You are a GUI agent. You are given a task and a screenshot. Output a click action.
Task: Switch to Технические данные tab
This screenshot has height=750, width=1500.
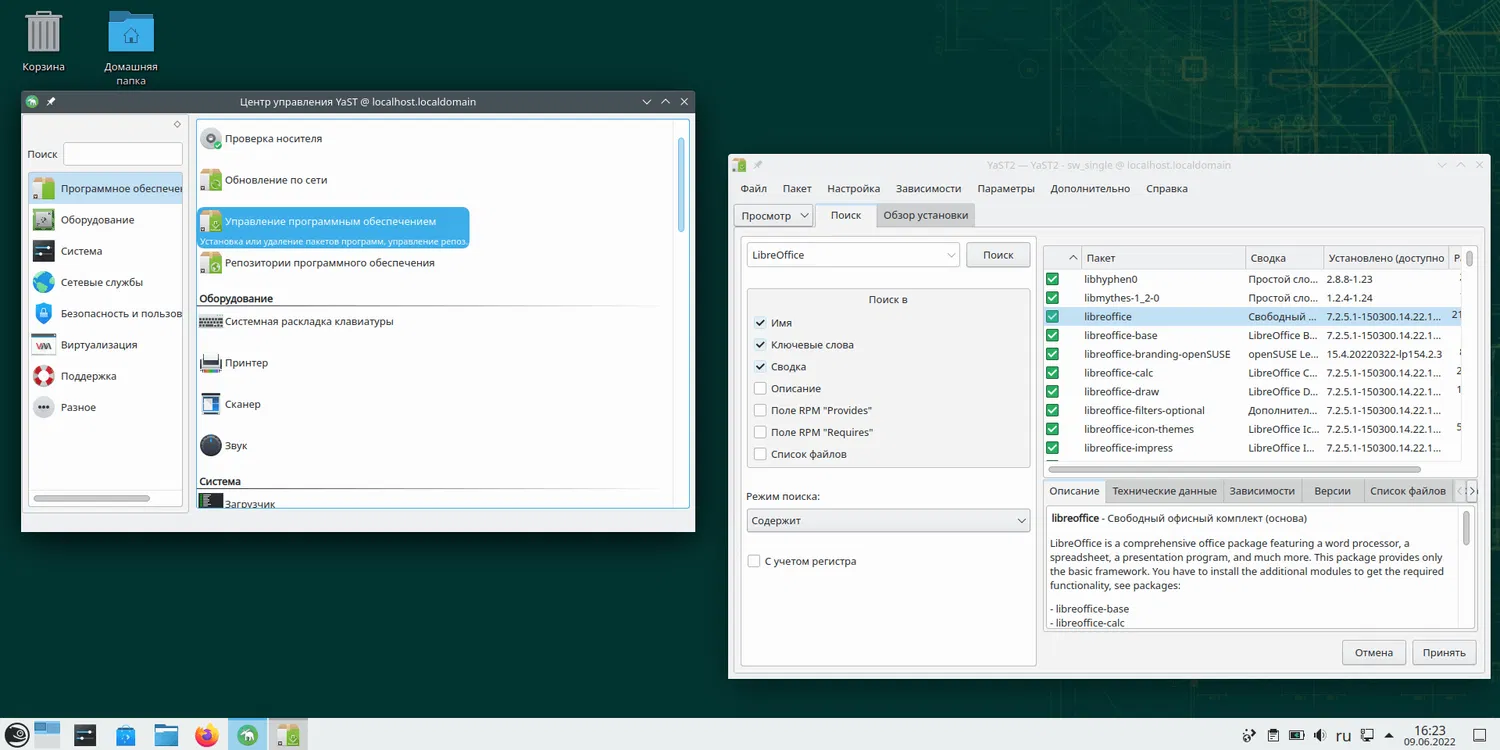tap(1164, 491)
